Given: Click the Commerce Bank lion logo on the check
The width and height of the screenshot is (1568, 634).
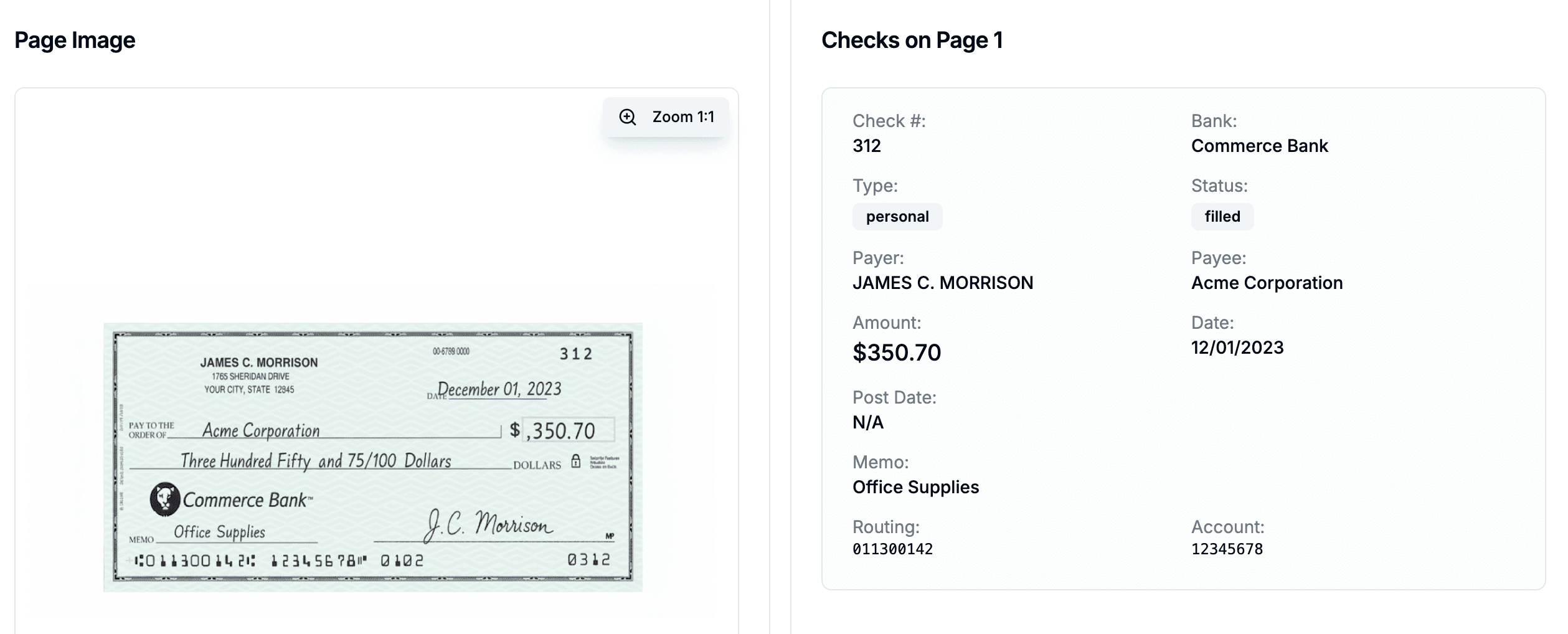Looking at the screenshot, I should (x=164, y=500).
